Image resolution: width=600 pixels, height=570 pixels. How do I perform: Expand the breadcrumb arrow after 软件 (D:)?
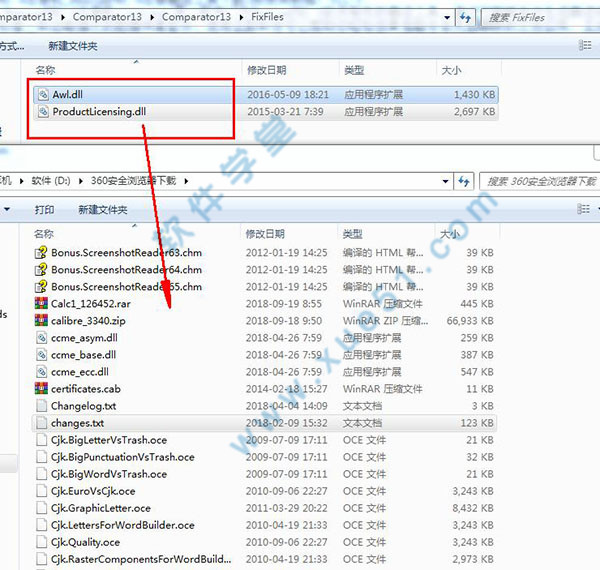tap(84, 180)
